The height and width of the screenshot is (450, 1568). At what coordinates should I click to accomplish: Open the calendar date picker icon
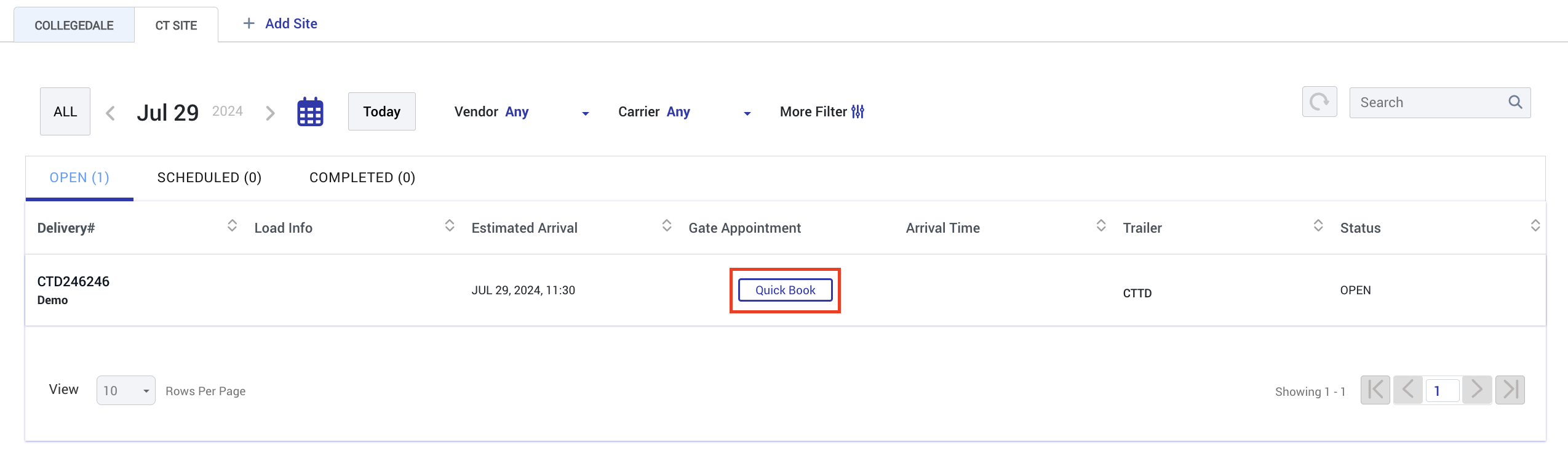[x=310, y=112]
